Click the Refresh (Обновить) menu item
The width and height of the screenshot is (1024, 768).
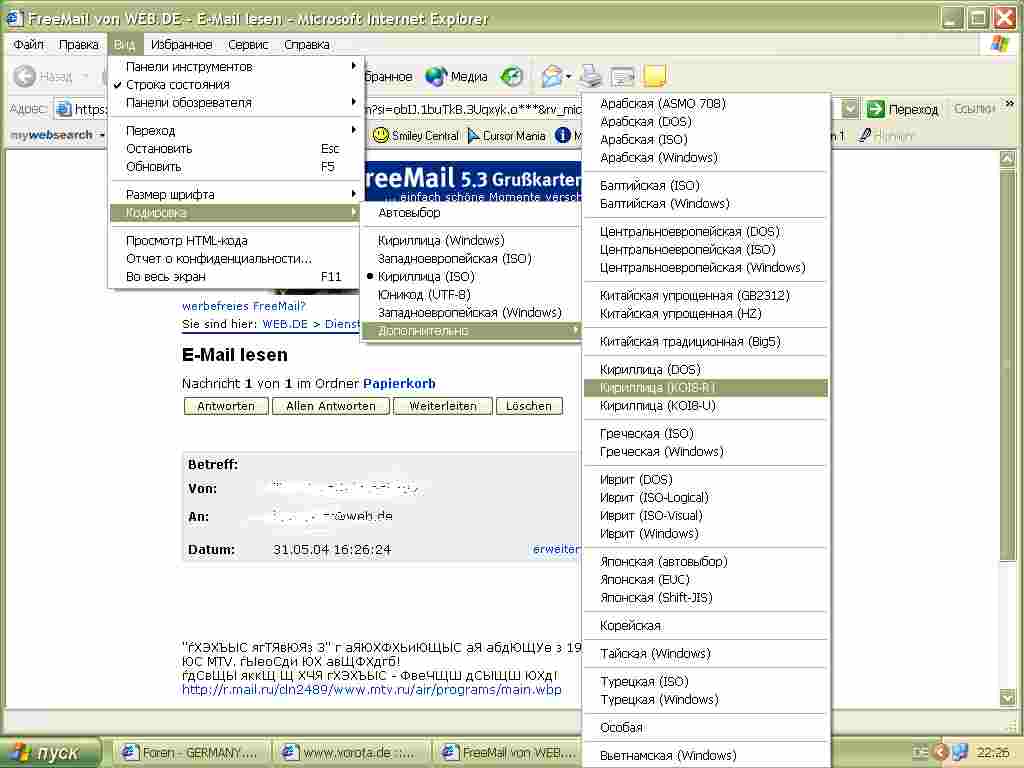234,167
